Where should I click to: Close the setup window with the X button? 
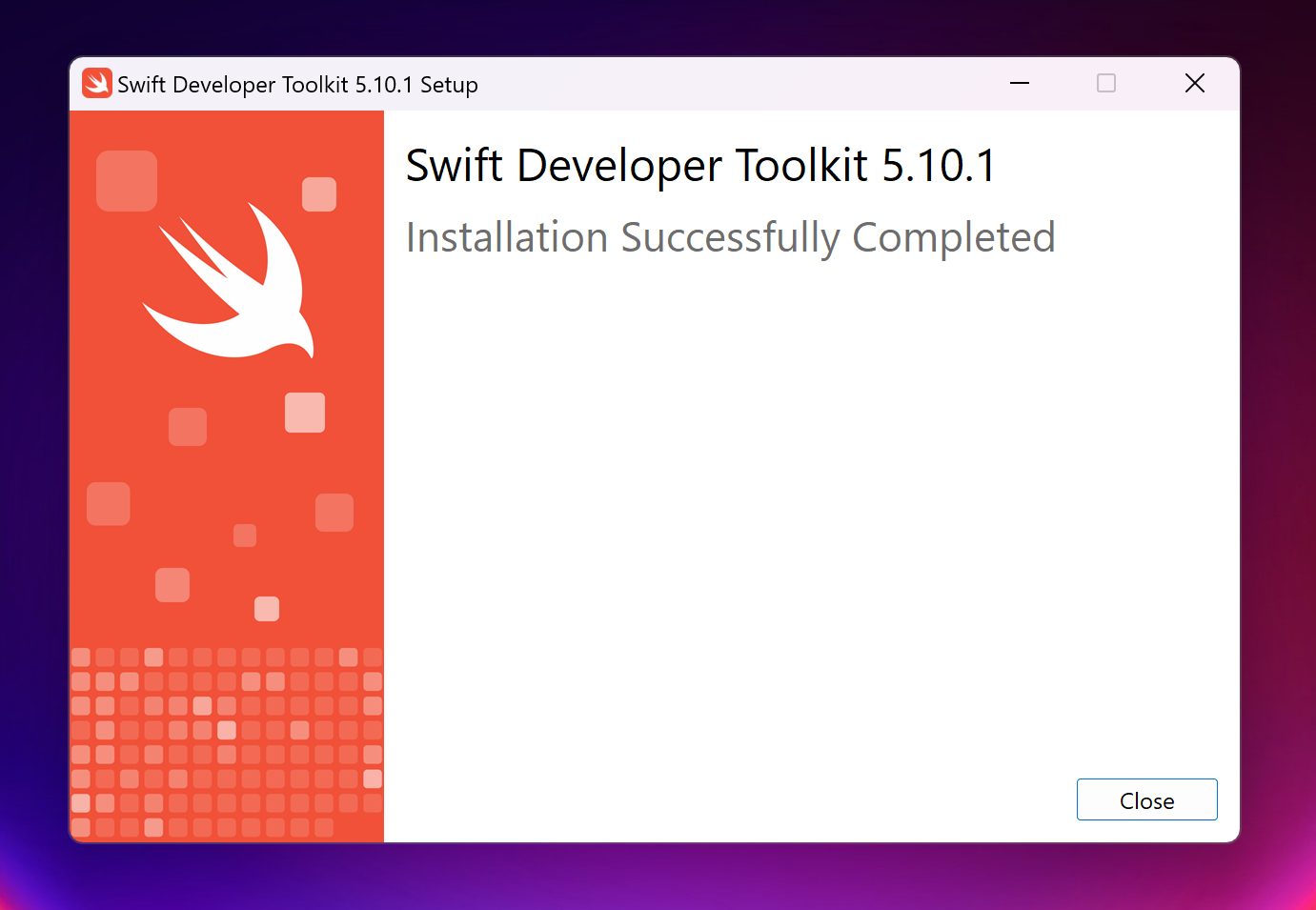point(1195,84)
